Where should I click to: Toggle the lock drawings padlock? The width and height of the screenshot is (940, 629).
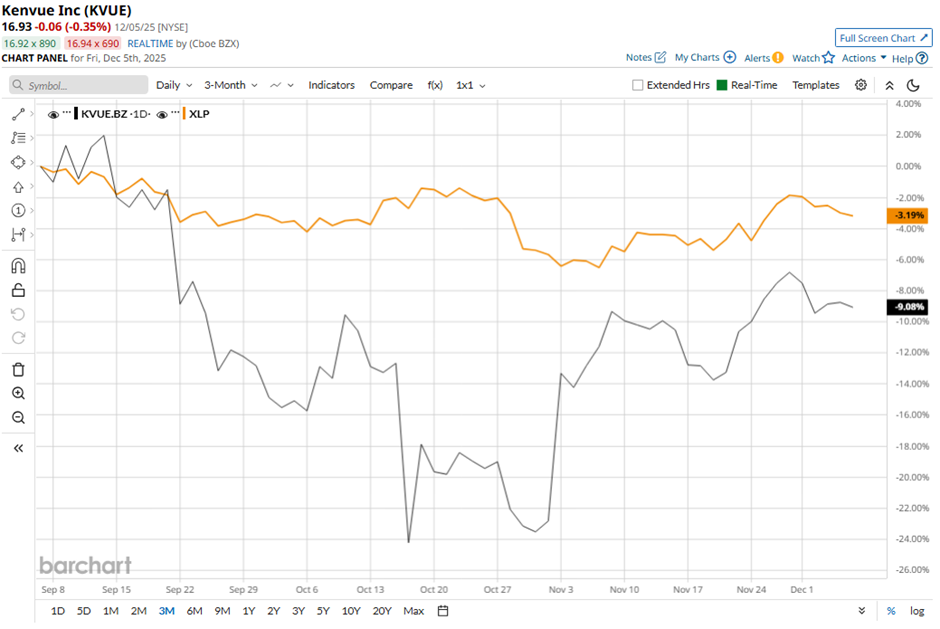(18, 290)
